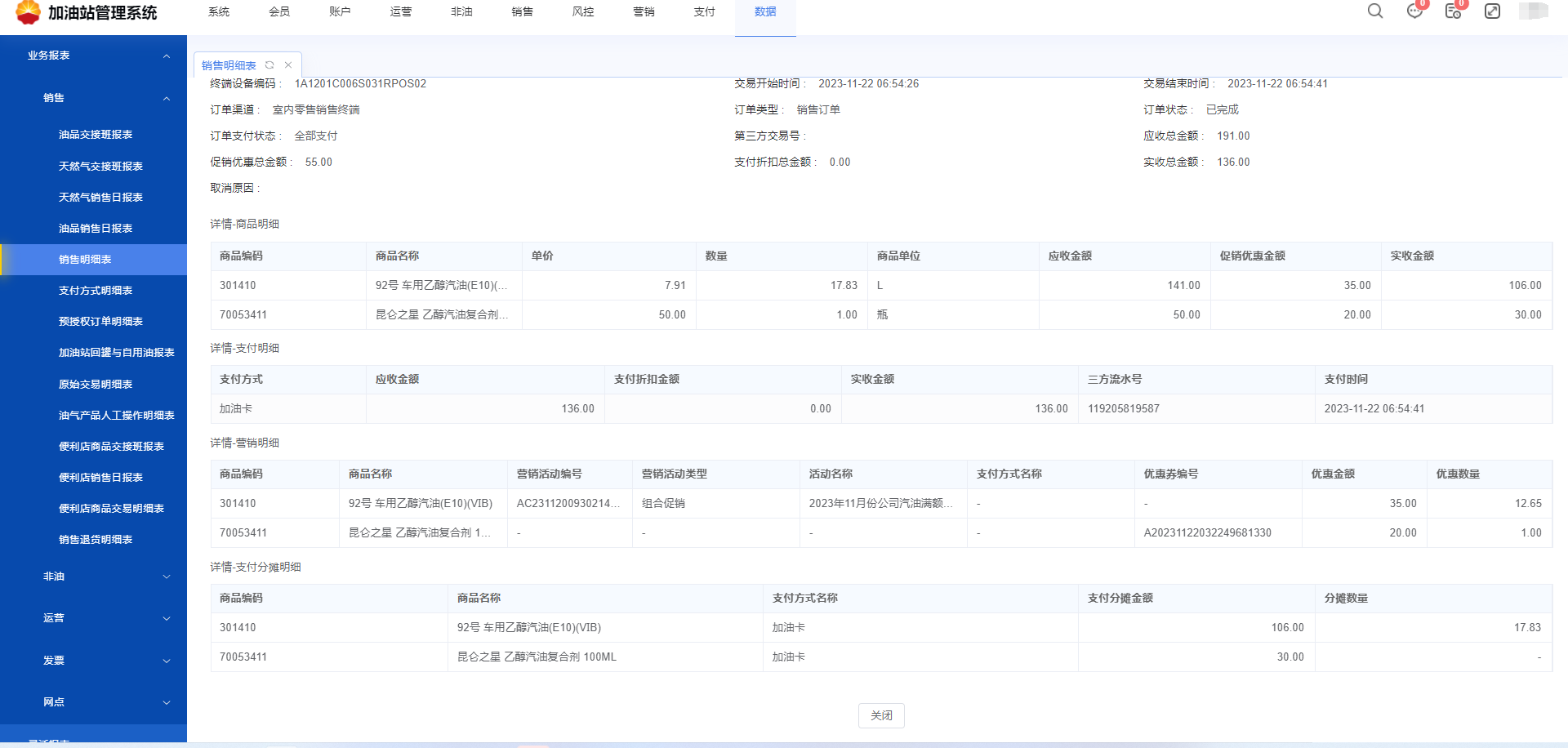The width and height of the screenshot is (1568, 748).
Task: Open 支付方式明细表 report in sidebar
Action: (96, 291)
